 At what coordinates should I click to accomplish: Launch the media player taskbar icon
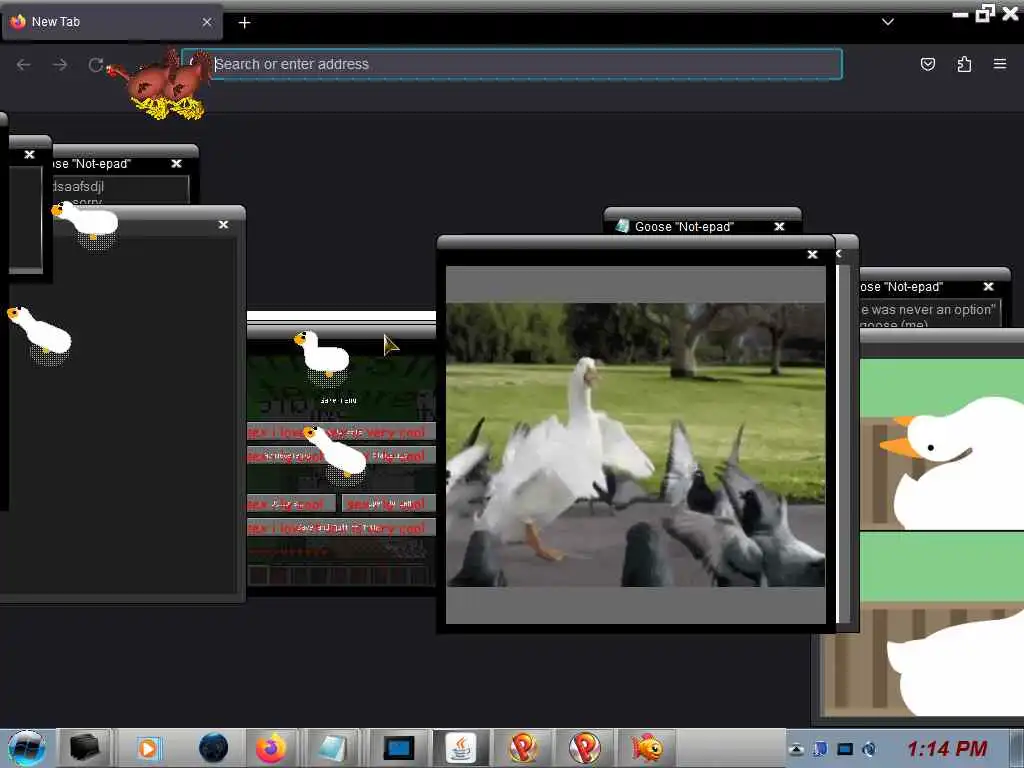pos(148,748)
